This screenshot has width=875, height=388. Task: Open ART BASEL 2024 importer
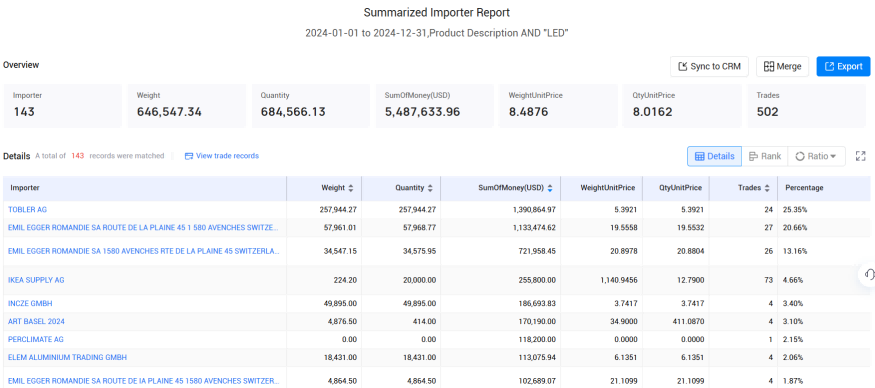(36, 322)
